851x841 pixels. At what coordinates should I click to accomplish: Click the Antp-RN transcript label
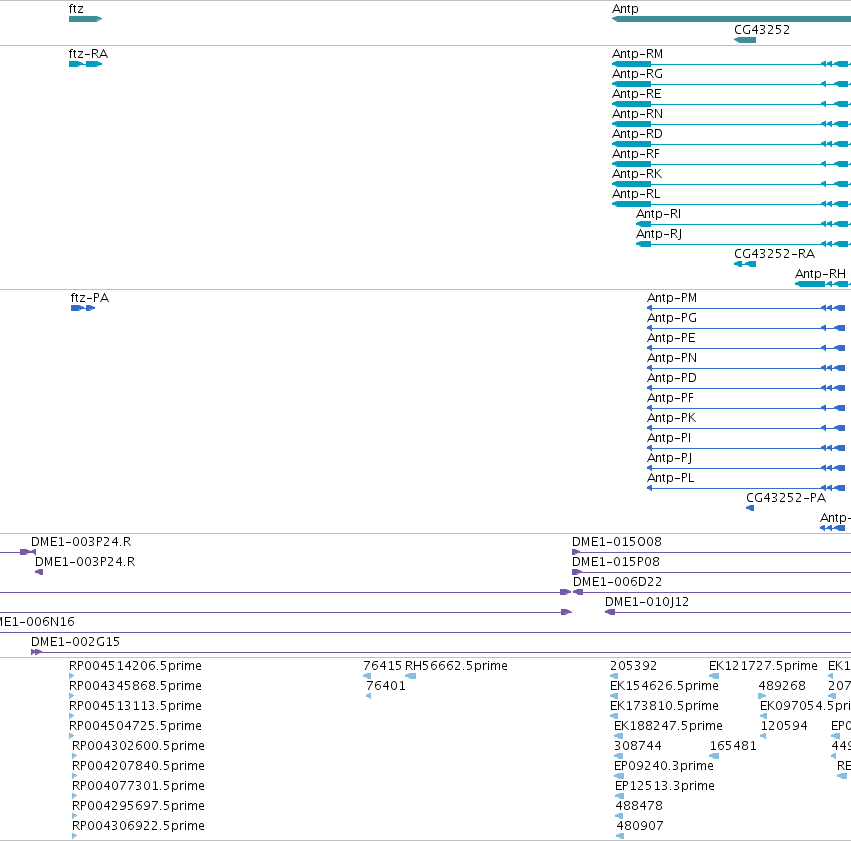click(x=637, y=114)
